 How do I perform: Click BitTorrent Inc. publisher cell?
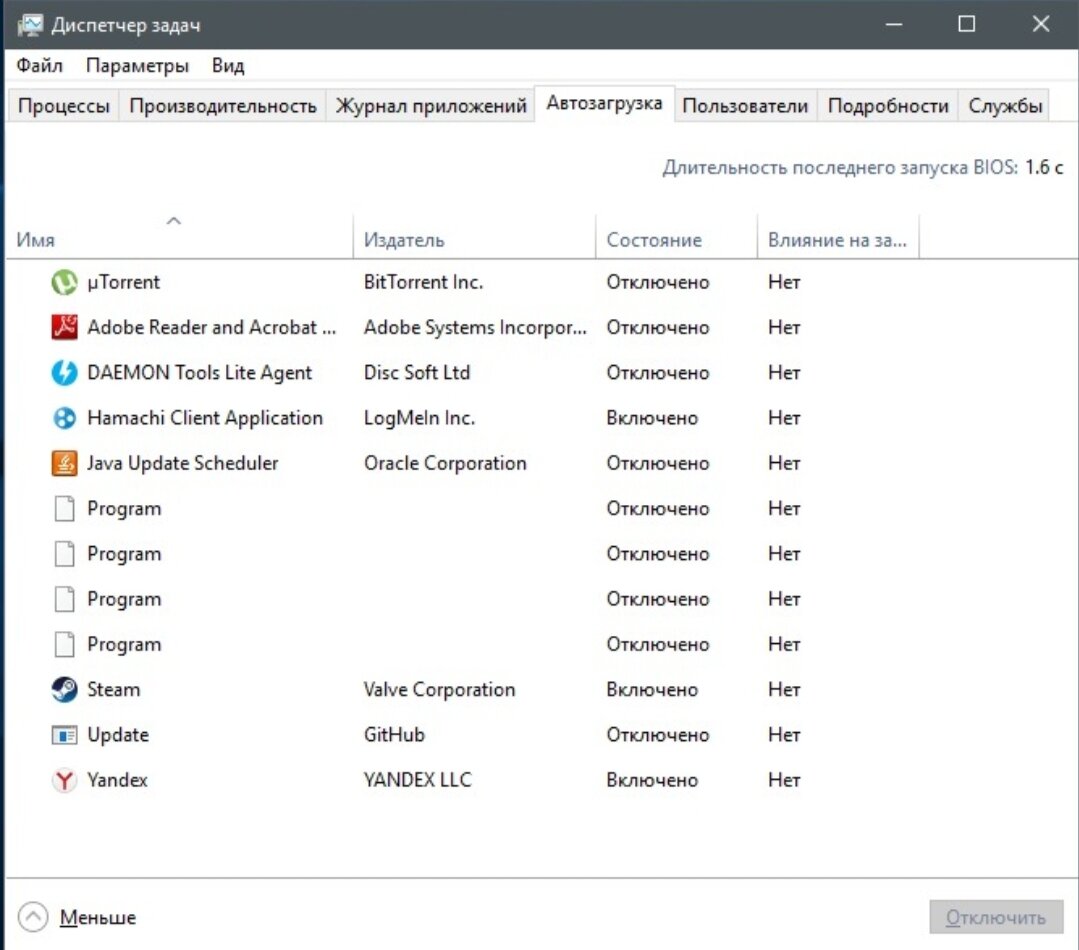423,282
